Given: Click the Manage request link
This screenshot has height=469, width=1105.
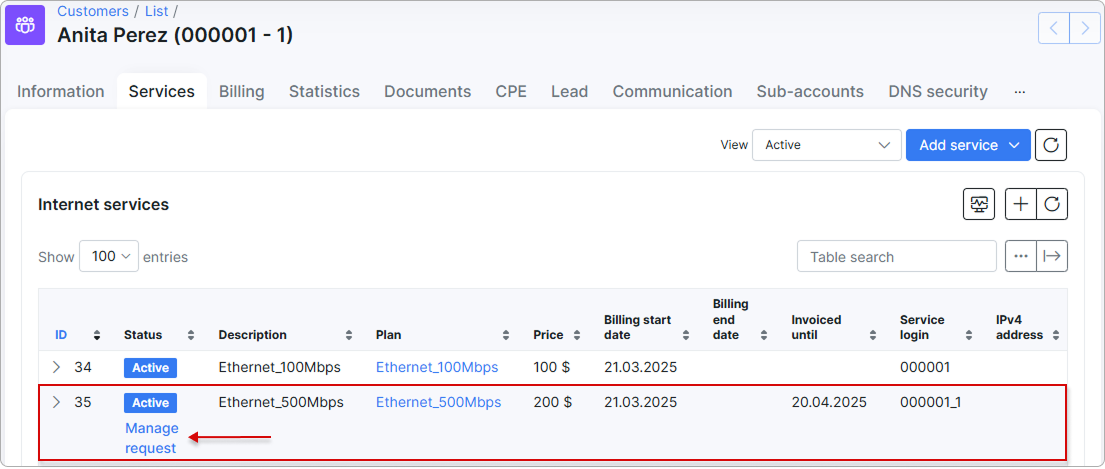Looking at the screenshot, I should point(152,438).
